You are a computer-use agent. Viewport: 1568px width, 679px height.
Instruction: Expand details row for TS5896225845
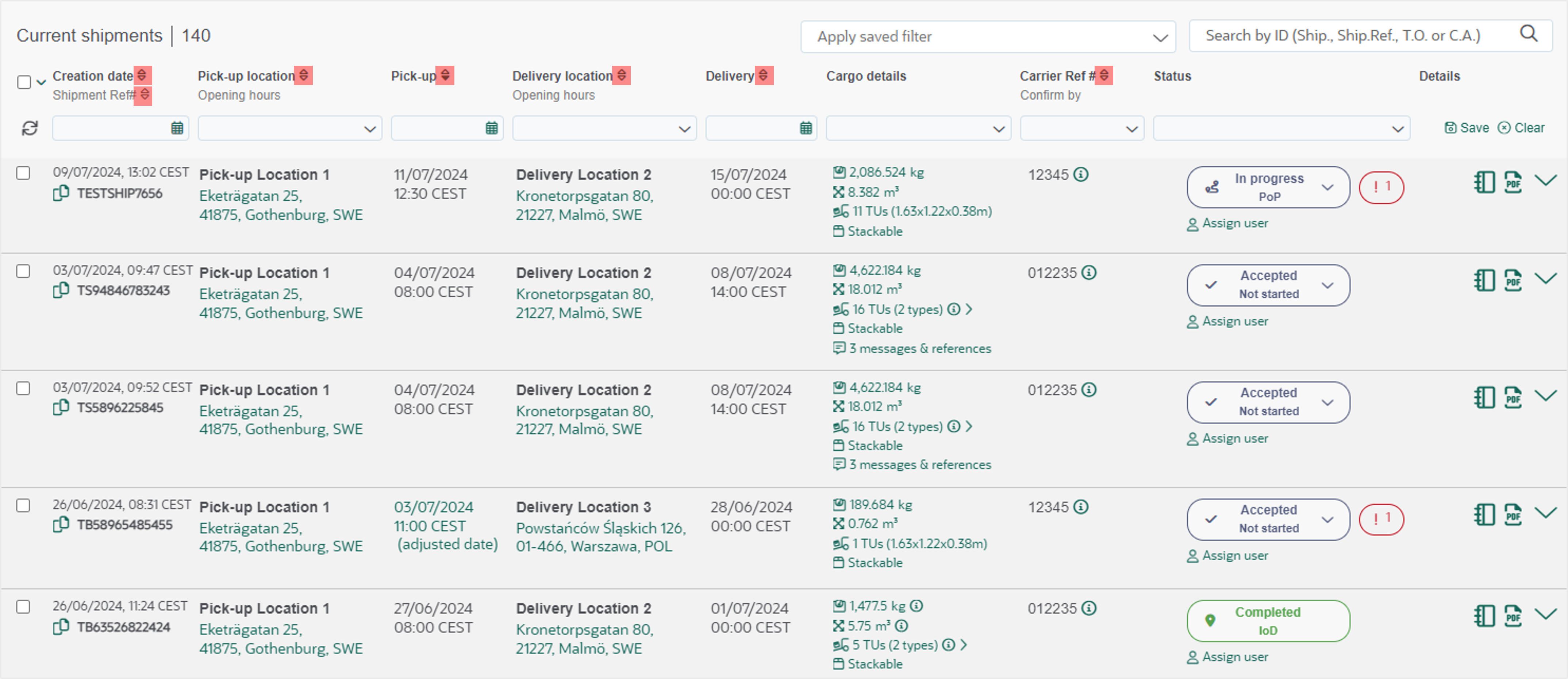pos(1545,396)
